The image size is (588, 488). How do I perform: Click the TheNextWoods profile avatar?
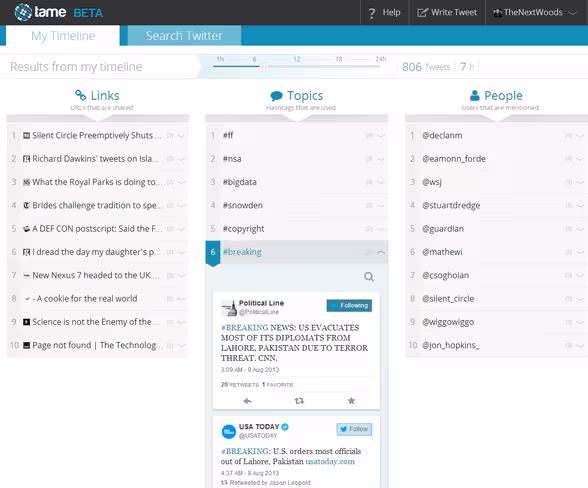[498, 13]
